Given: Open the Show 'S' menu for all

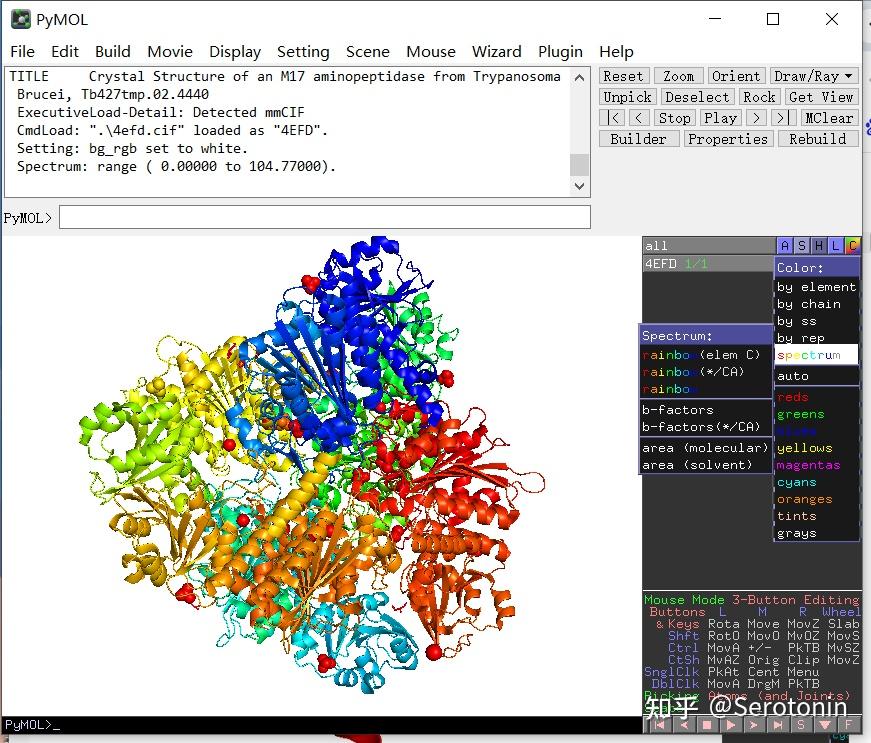Looking at the screenshot, I should click(802, 246).
